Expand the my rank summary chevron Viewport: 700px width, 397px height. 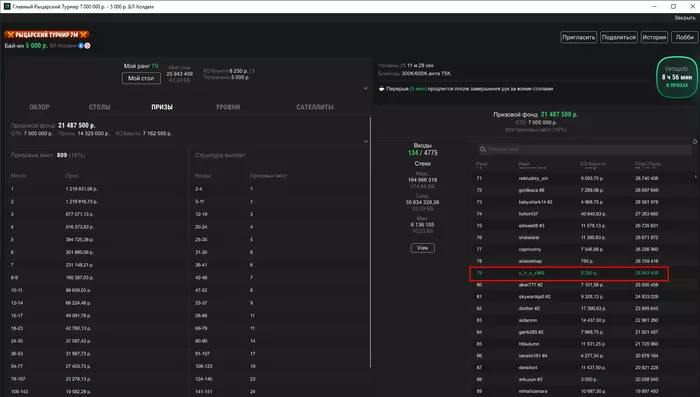[366, 88]
